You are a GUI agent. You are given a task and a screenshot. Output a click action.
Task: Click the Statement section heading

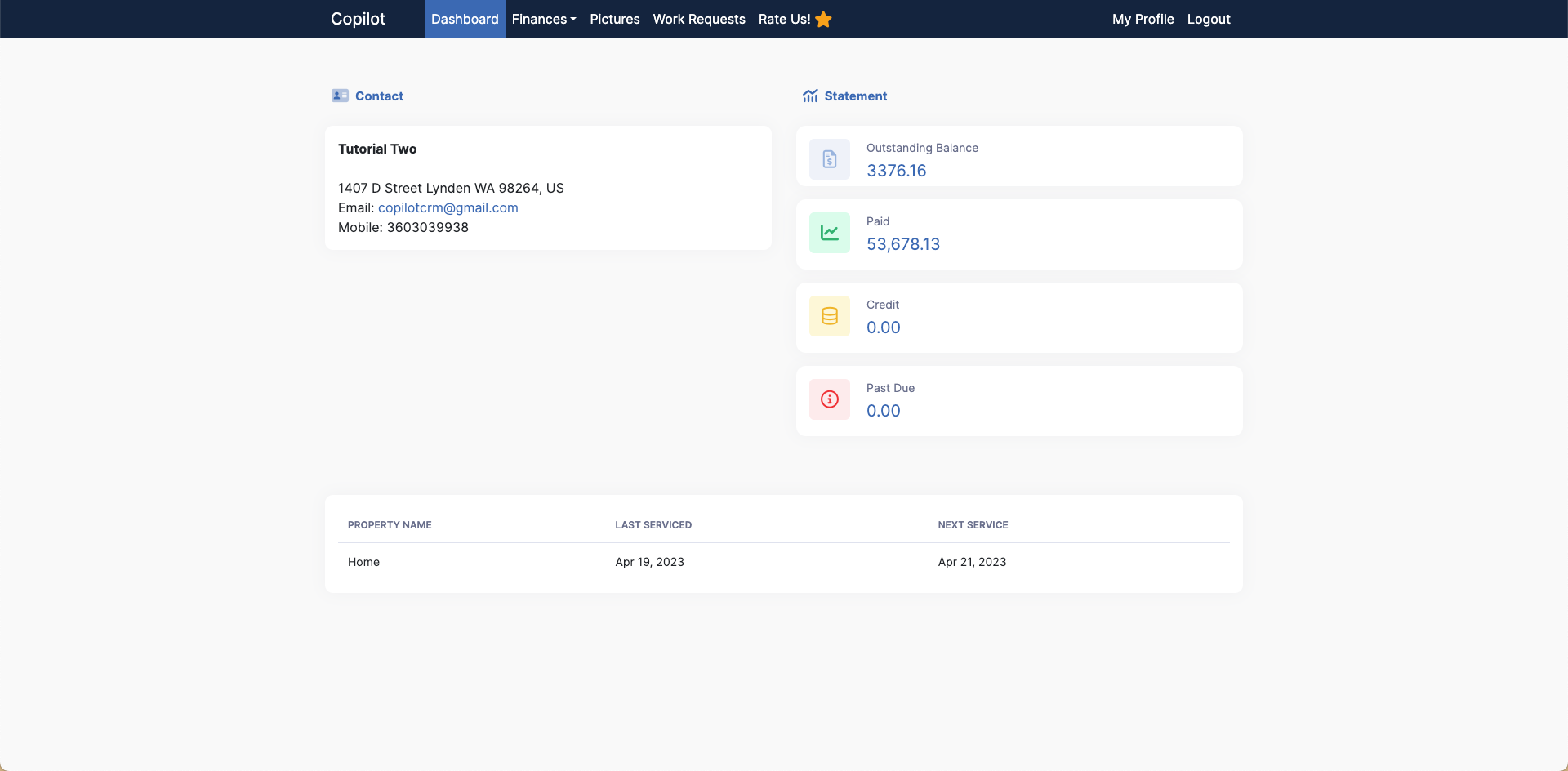pos(856,96)
